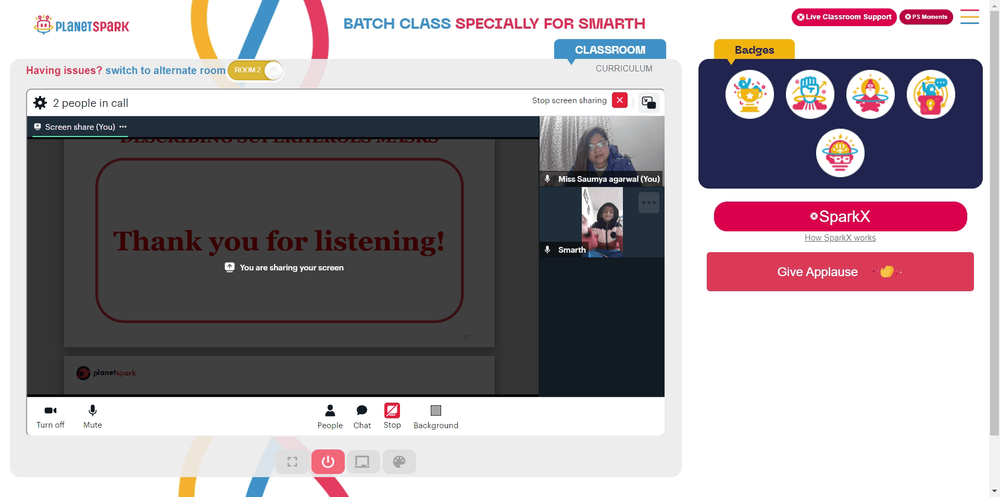Select Smarth's video tile
Viewport: 1000px width, 497px height.
601,222
